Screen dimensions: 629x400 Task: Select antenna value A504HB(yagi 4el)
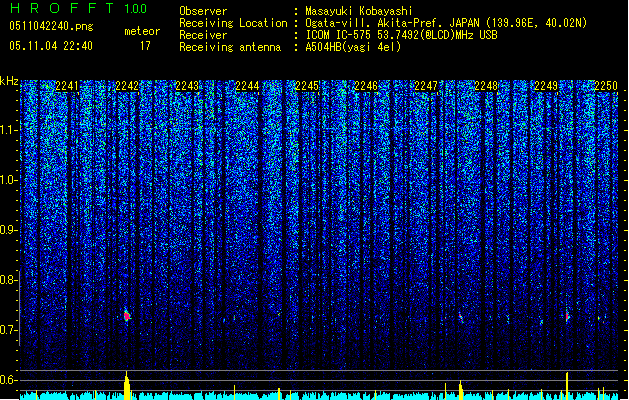[x=353, y=47]
